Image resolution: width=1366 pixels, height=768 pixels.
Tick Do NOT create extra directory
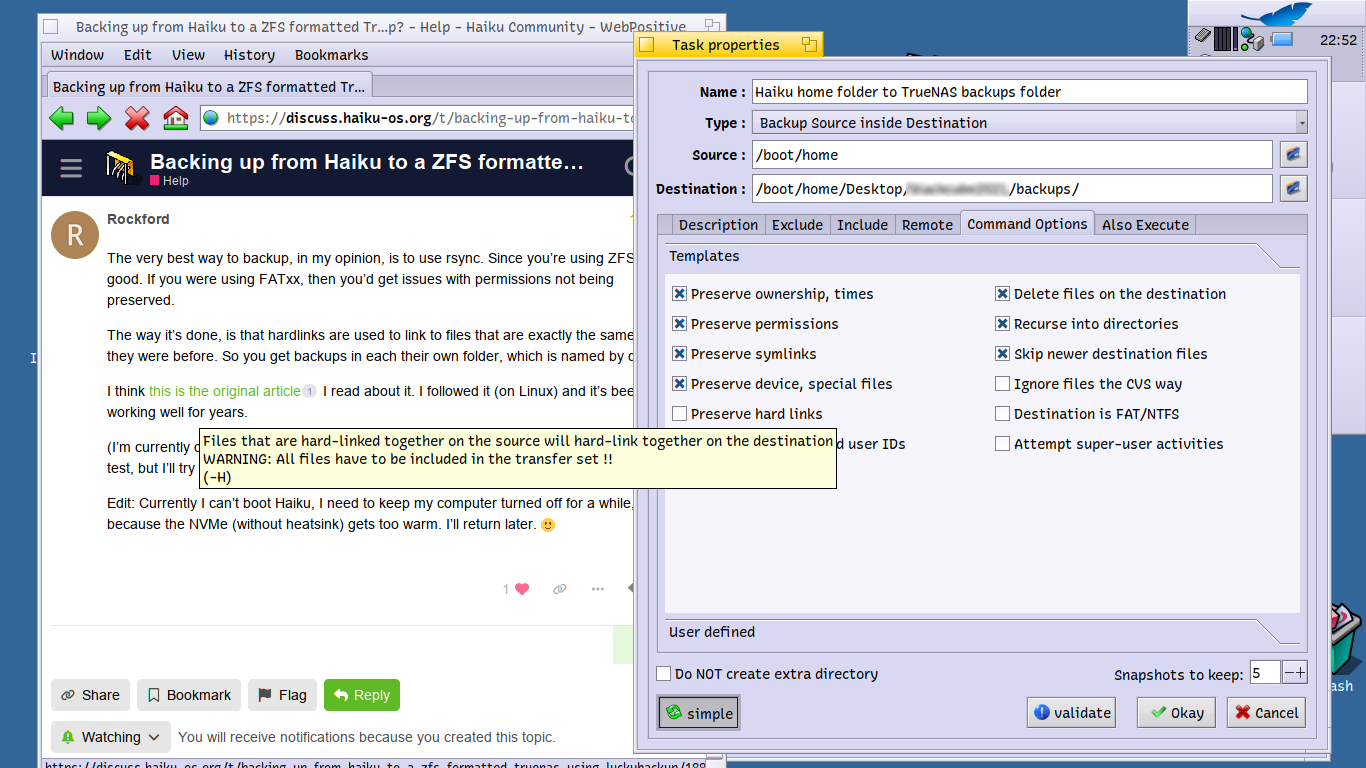(x=664, y=674)
